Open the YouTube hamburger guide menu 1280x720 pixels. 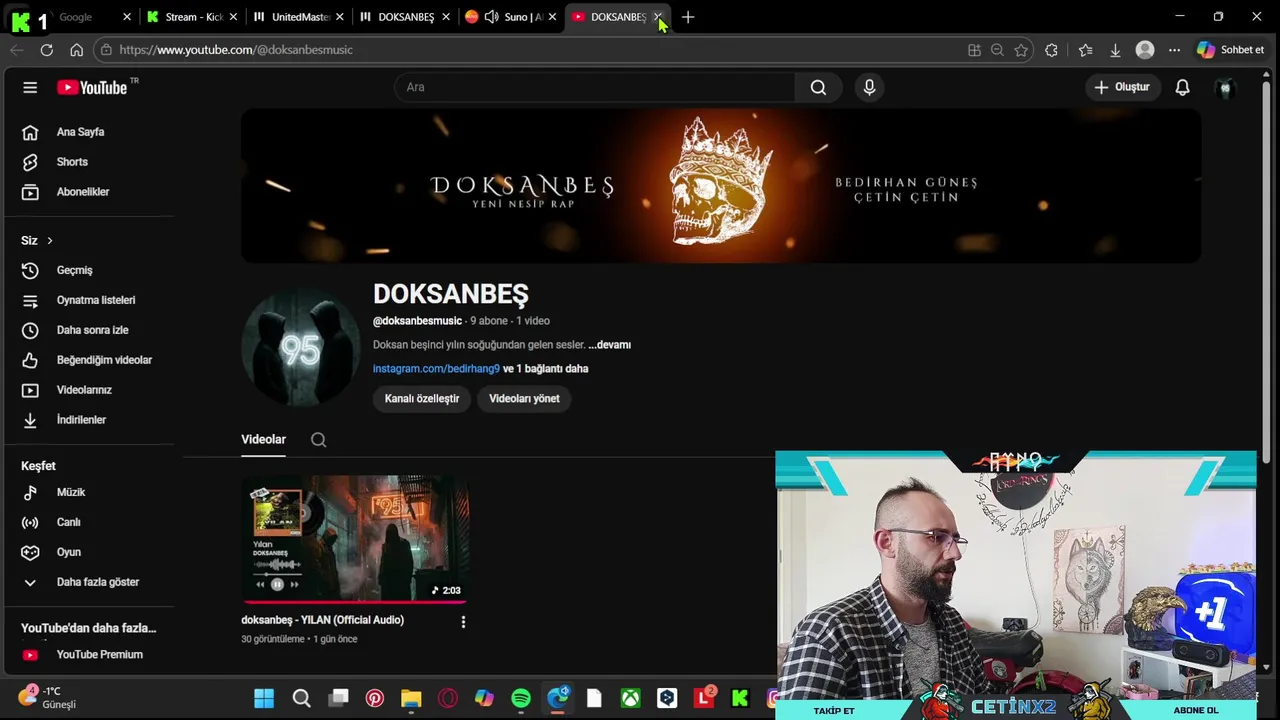(x=30, y=87)
